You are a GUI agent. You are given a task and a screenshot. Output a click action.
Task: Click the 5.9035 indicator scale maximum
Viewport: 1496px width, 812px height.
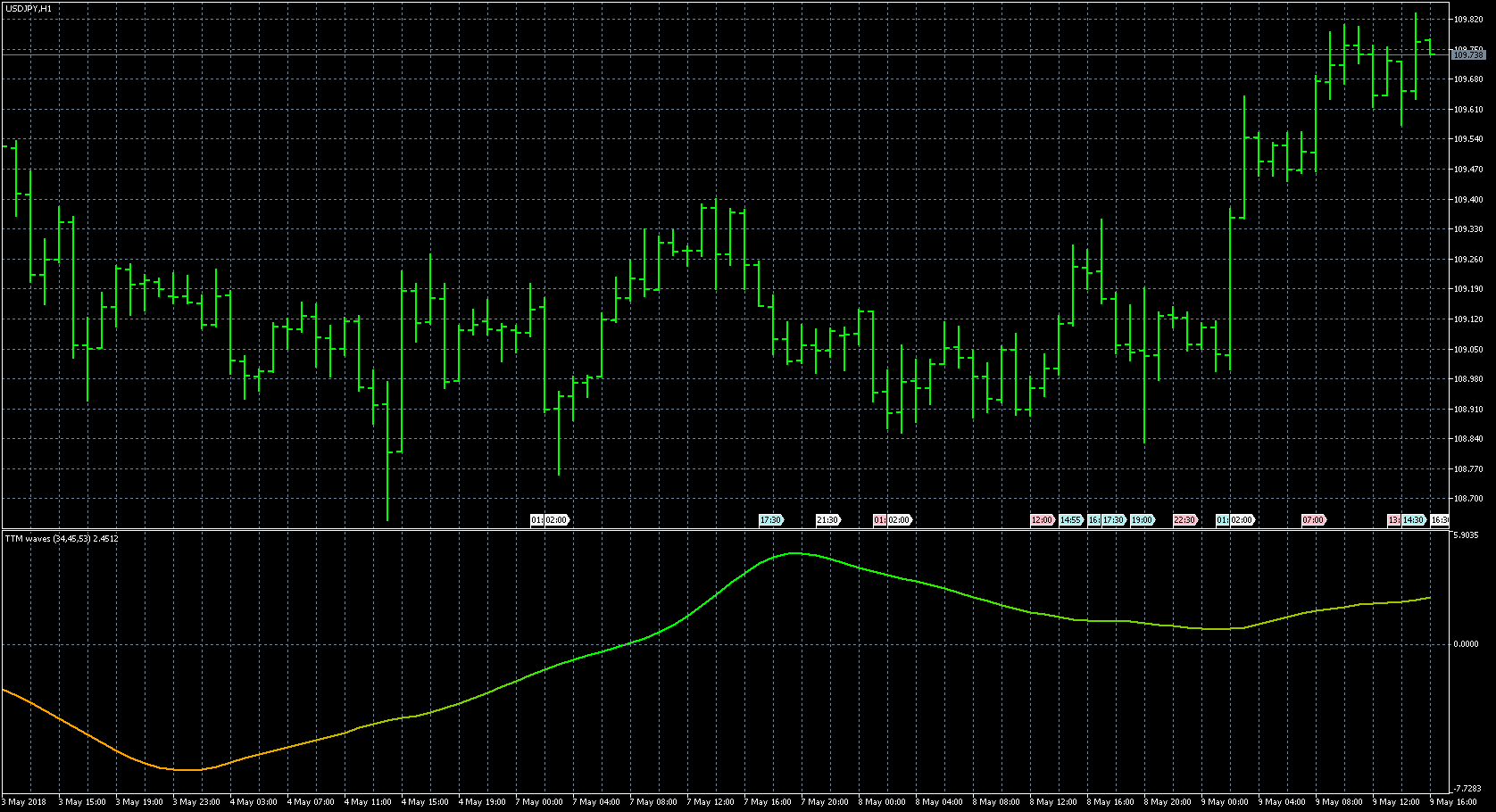[x=1467, y=535]
